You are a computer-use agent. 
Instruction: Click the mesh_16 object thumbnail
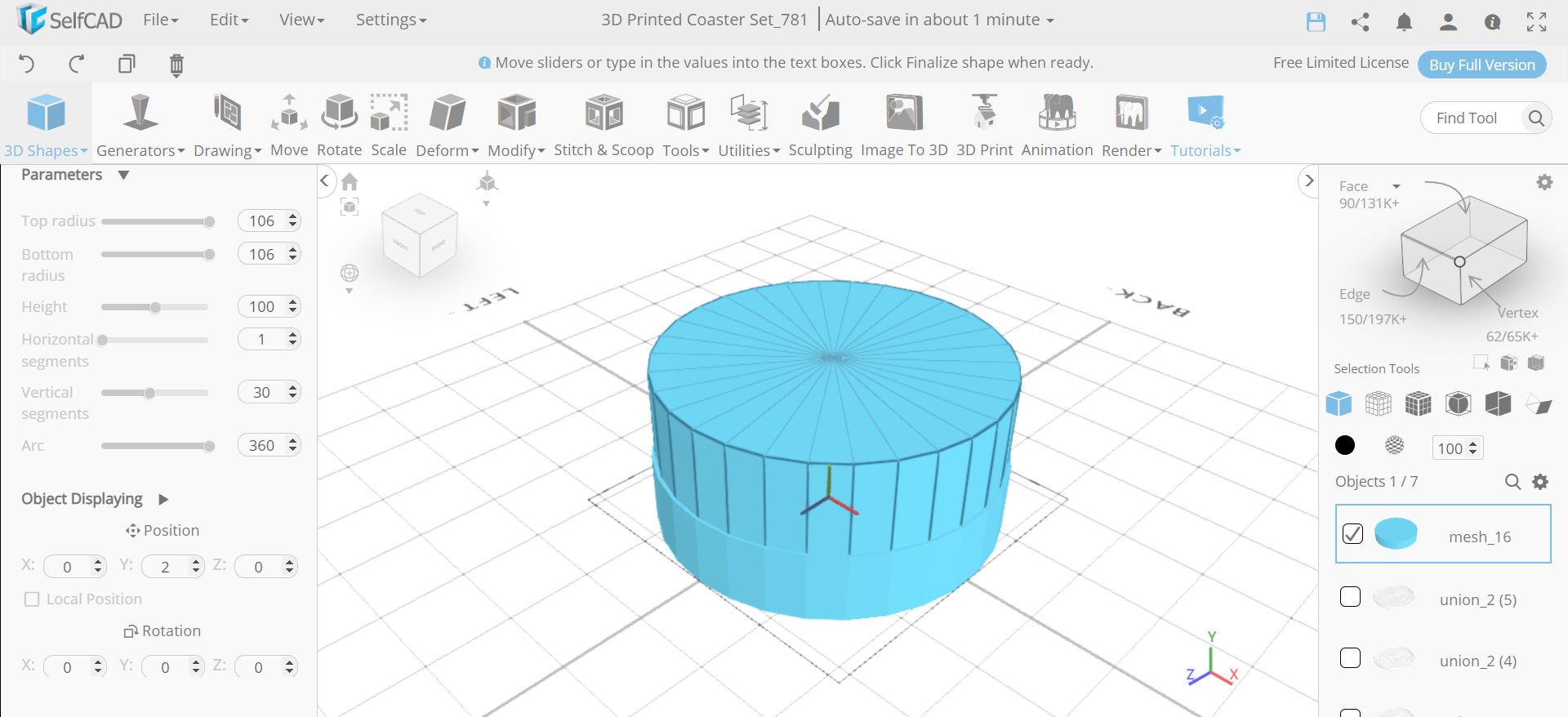point(1396,533)
